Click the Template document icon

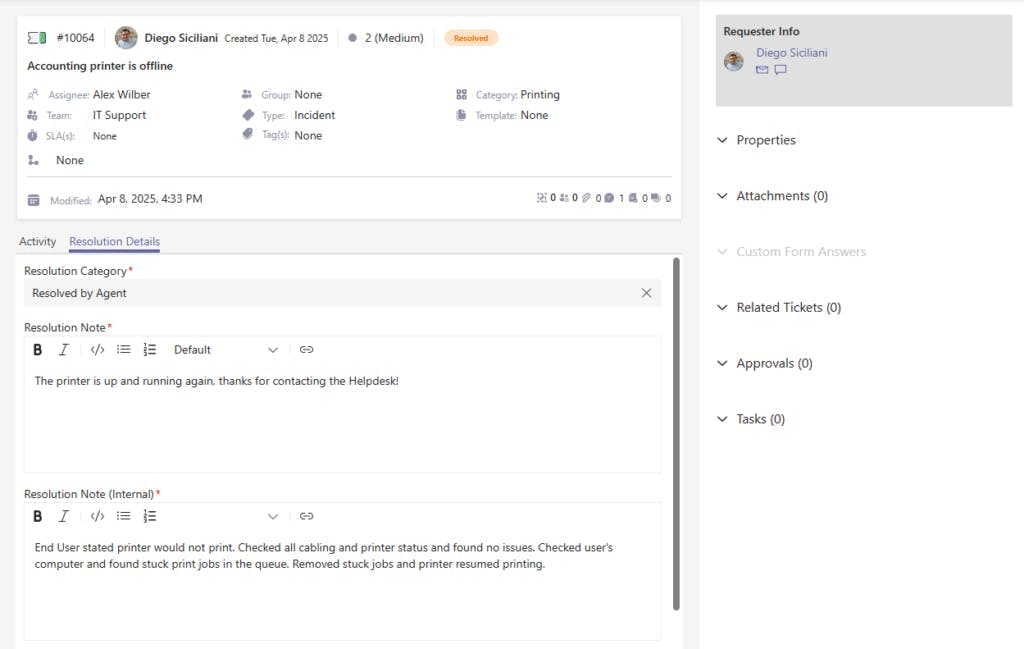point(461,115)
